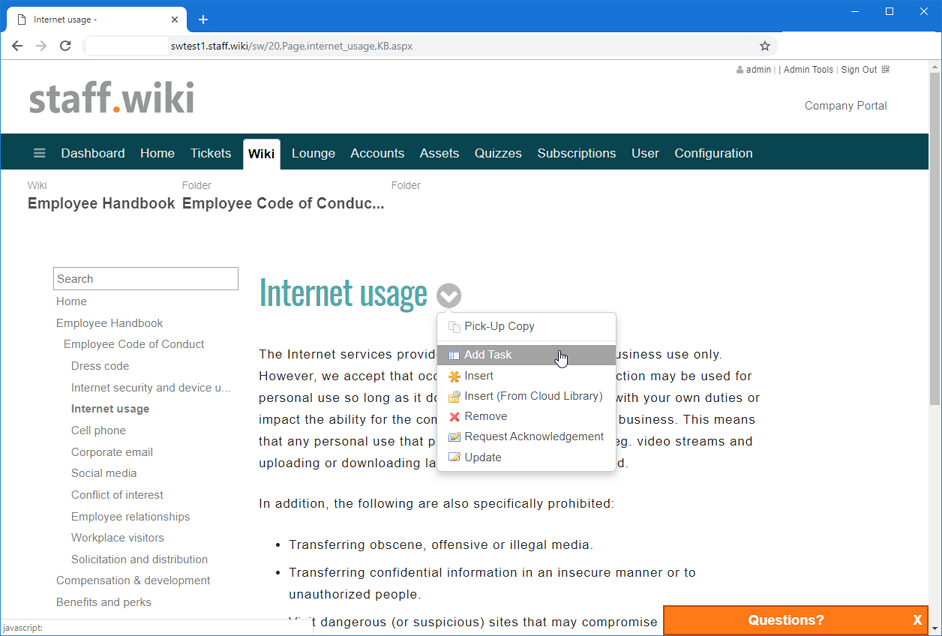942x636 pixels.
Task: Open Employee Code of Conduct sidebar item
Action: 134,344
